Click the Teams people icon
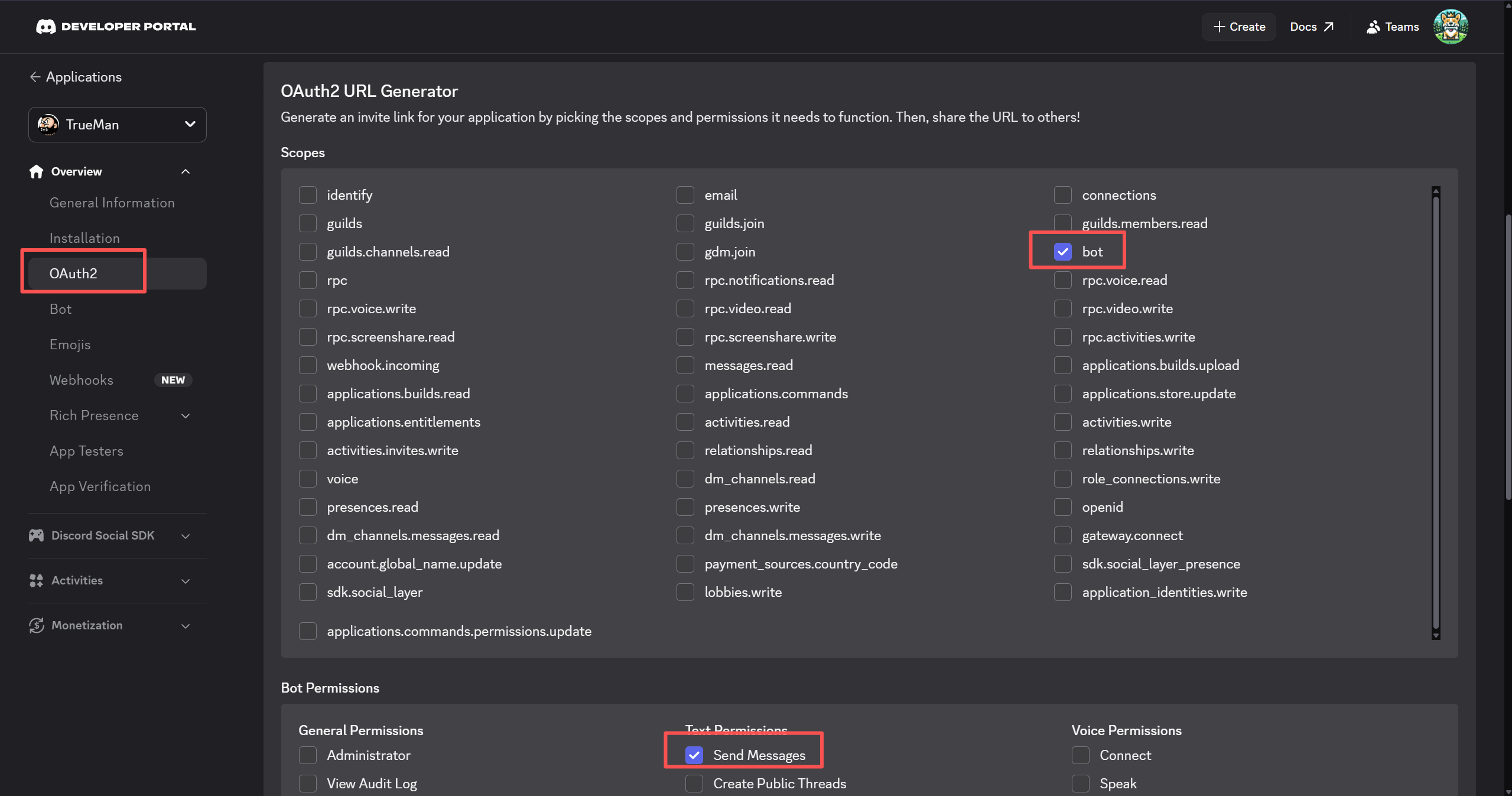Image resolution: width=1512 pixels, height=796 pixels. (1373, 27)
